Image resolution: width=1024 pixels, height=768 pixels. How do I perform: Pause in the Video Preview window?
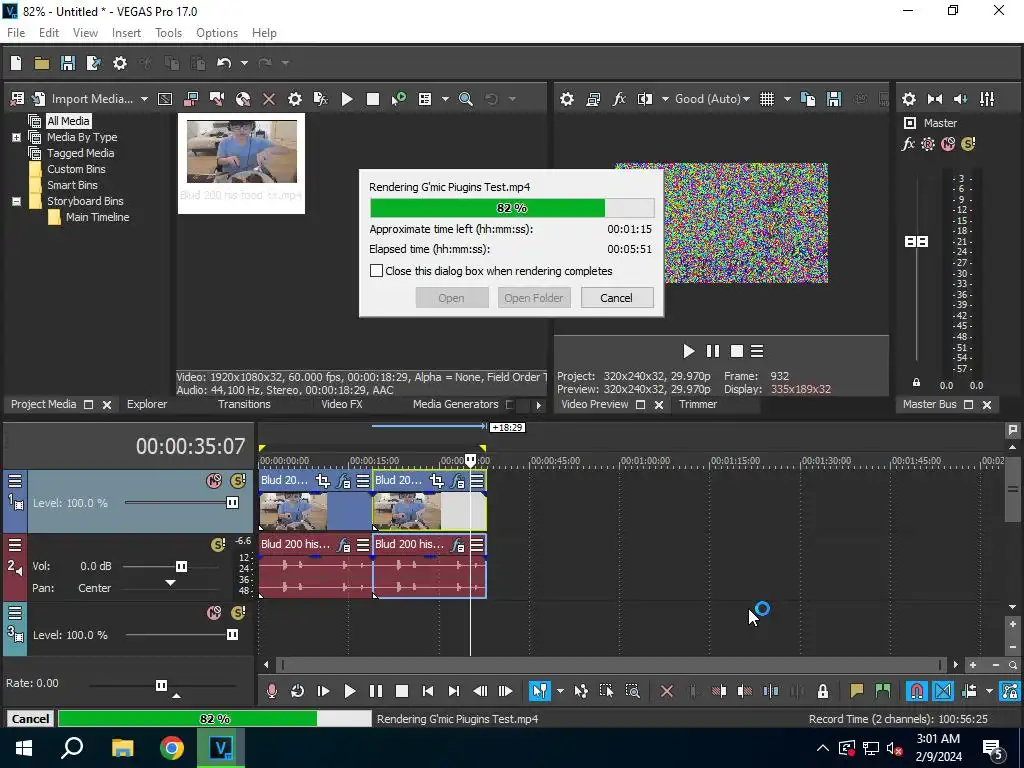coord(712,351)
